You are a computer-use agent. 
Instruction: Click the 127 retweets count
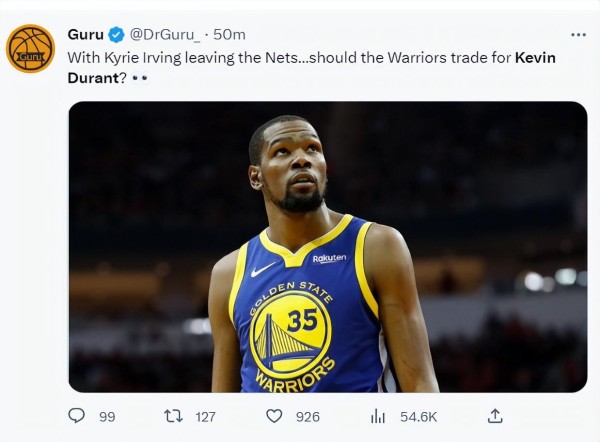tap(205, 417)
